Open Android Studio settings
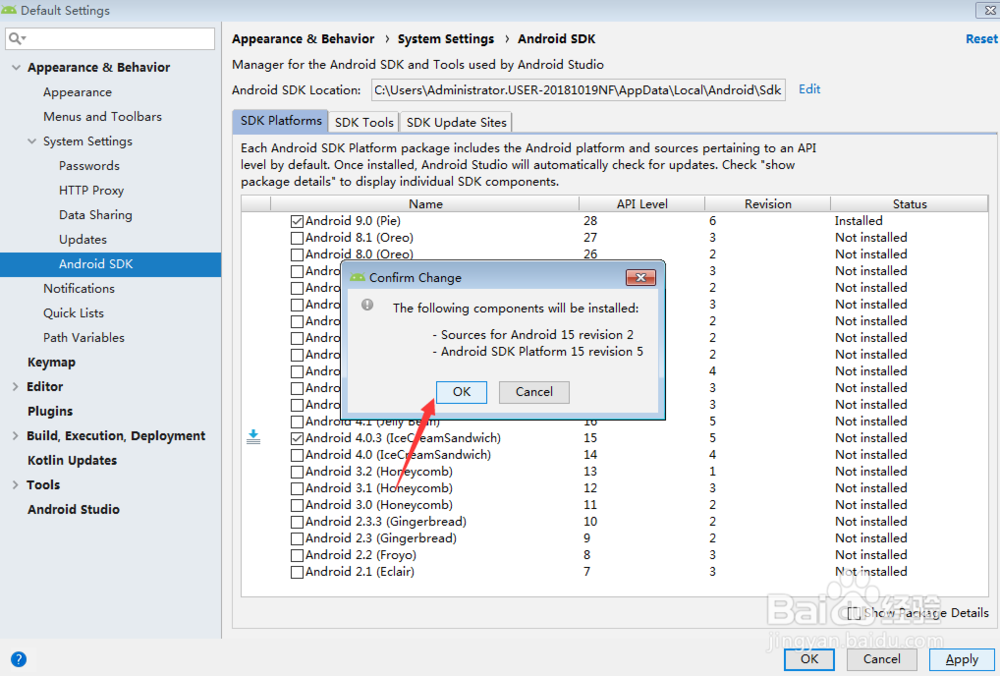The width and height of the screenshot is (1000, 676). coord(73,510)
